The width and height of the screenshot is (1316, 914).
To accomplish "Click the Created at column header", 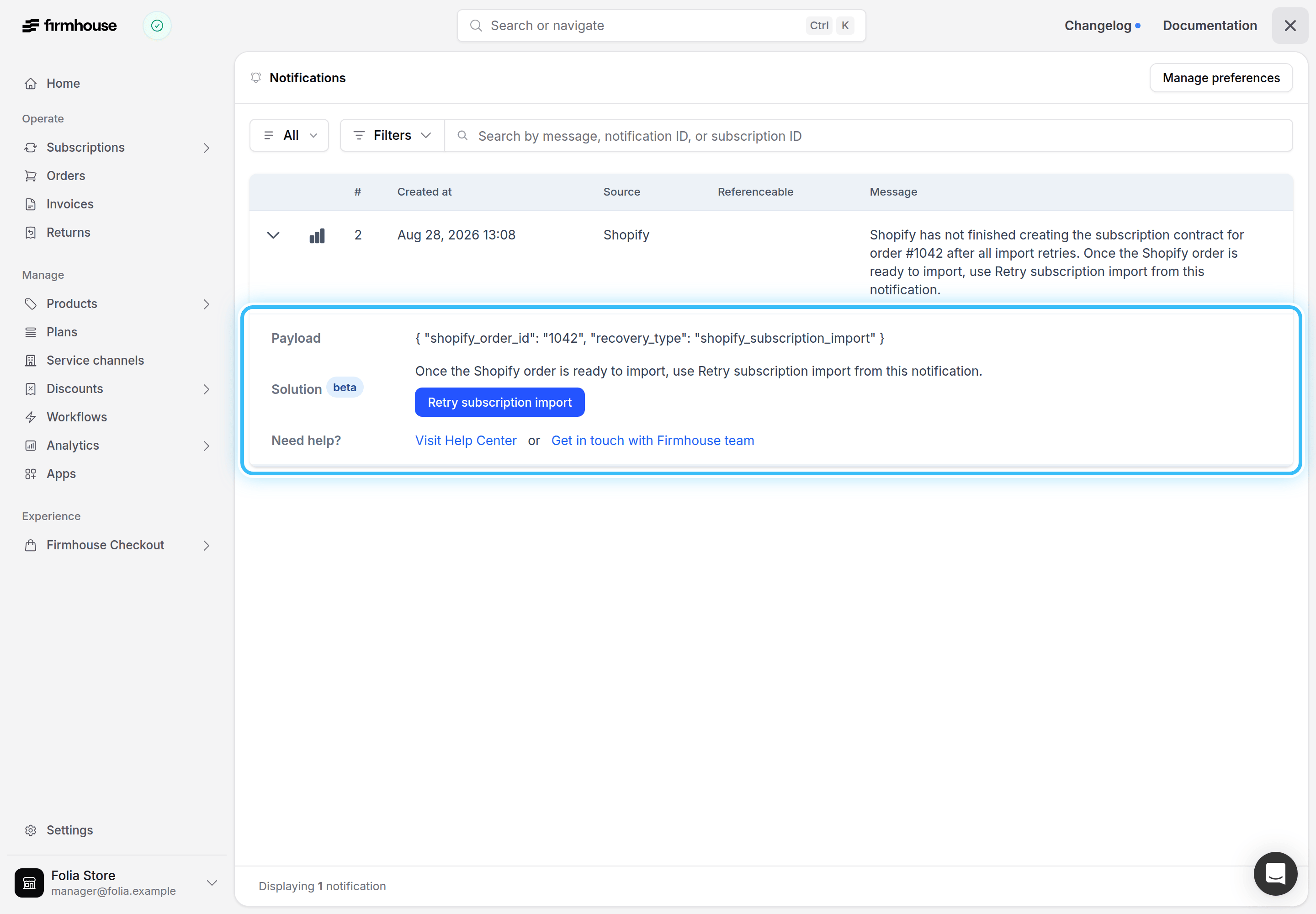I will [425, 192].
